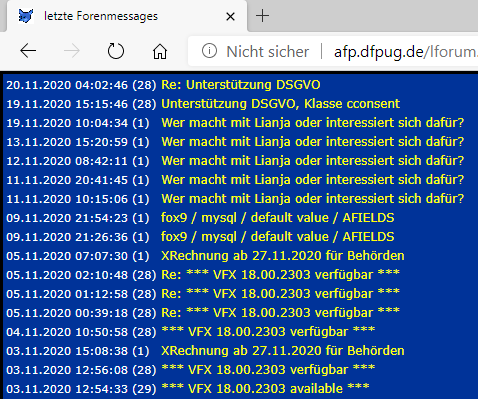478x399 pixels.
Task: Open Lianja post from 11.11.2020 10:15:06
Action: click(x=313, y=199)
